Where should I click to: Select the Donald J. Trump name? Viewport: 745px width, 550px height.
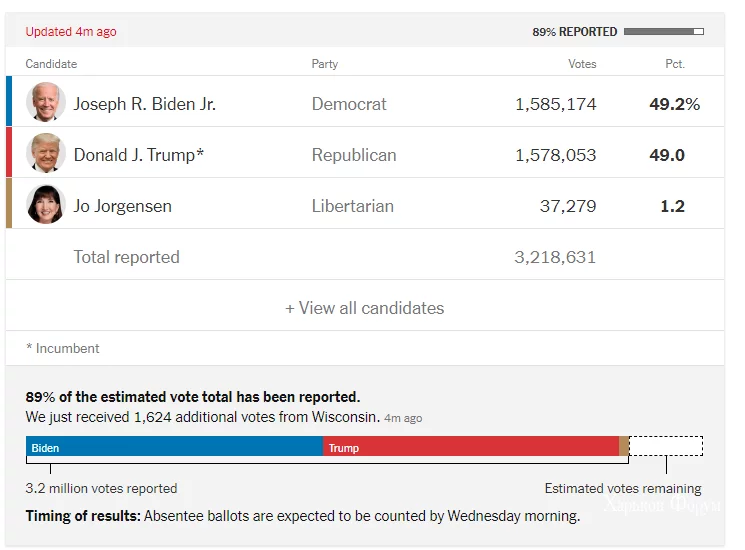[x=139, y=155]
